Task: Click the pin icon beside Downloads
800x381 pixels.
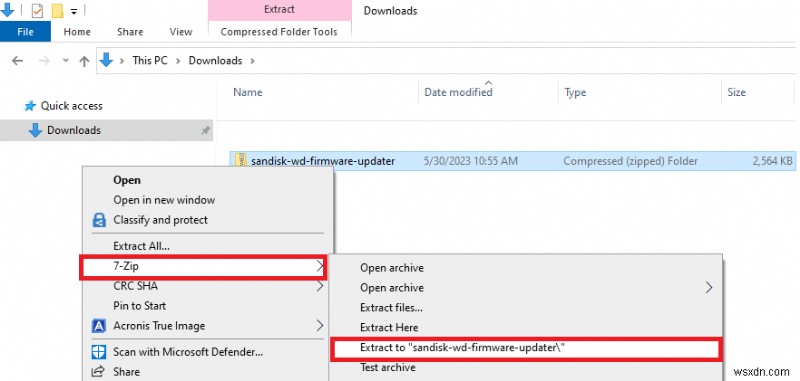Action: click(x=205, y=131)
